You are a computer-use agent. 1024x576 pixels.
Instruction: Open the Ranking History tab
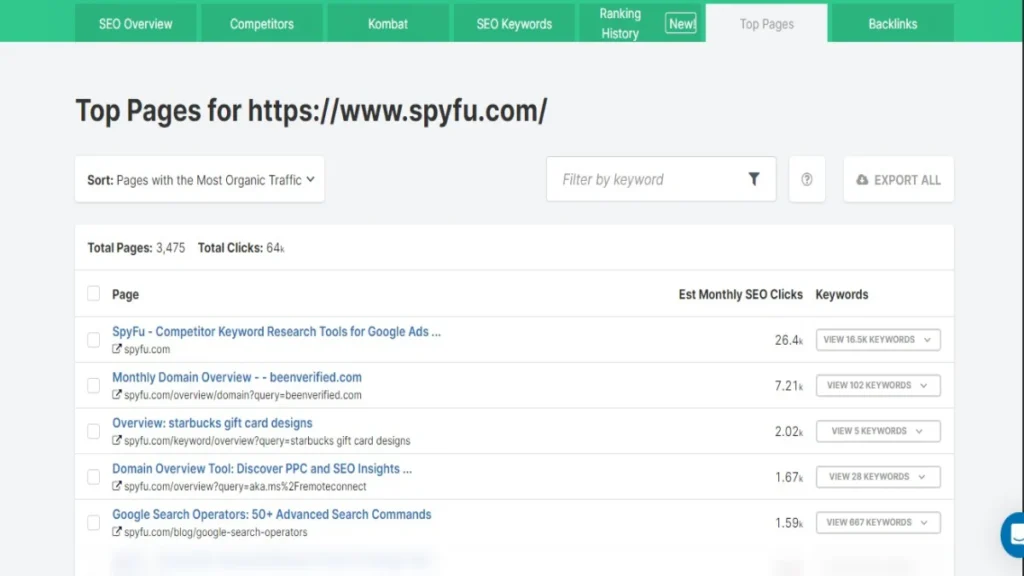640,24
